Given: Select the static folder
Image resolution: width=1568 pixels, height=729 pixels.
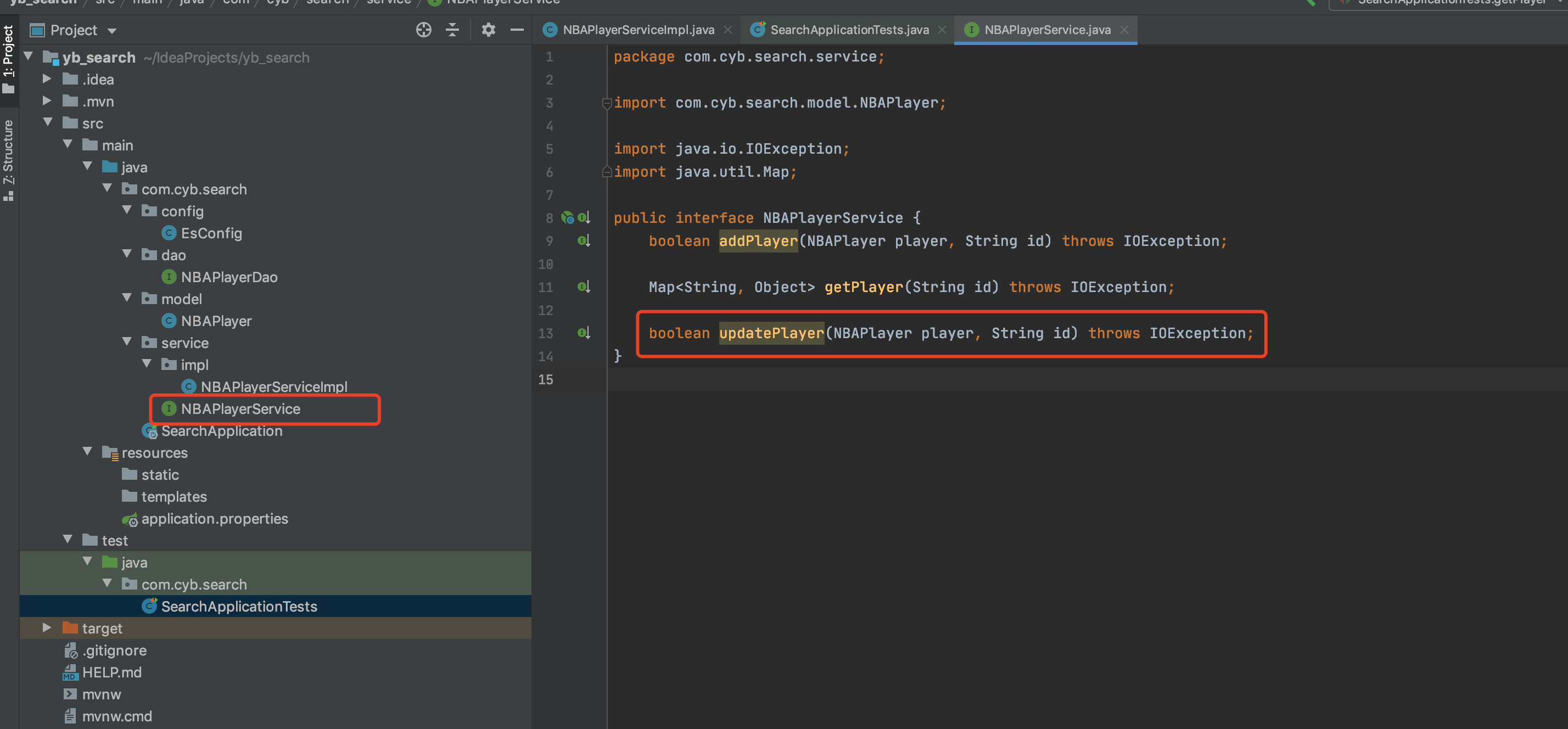Looking at the screenshot, I should click(159, 475).
